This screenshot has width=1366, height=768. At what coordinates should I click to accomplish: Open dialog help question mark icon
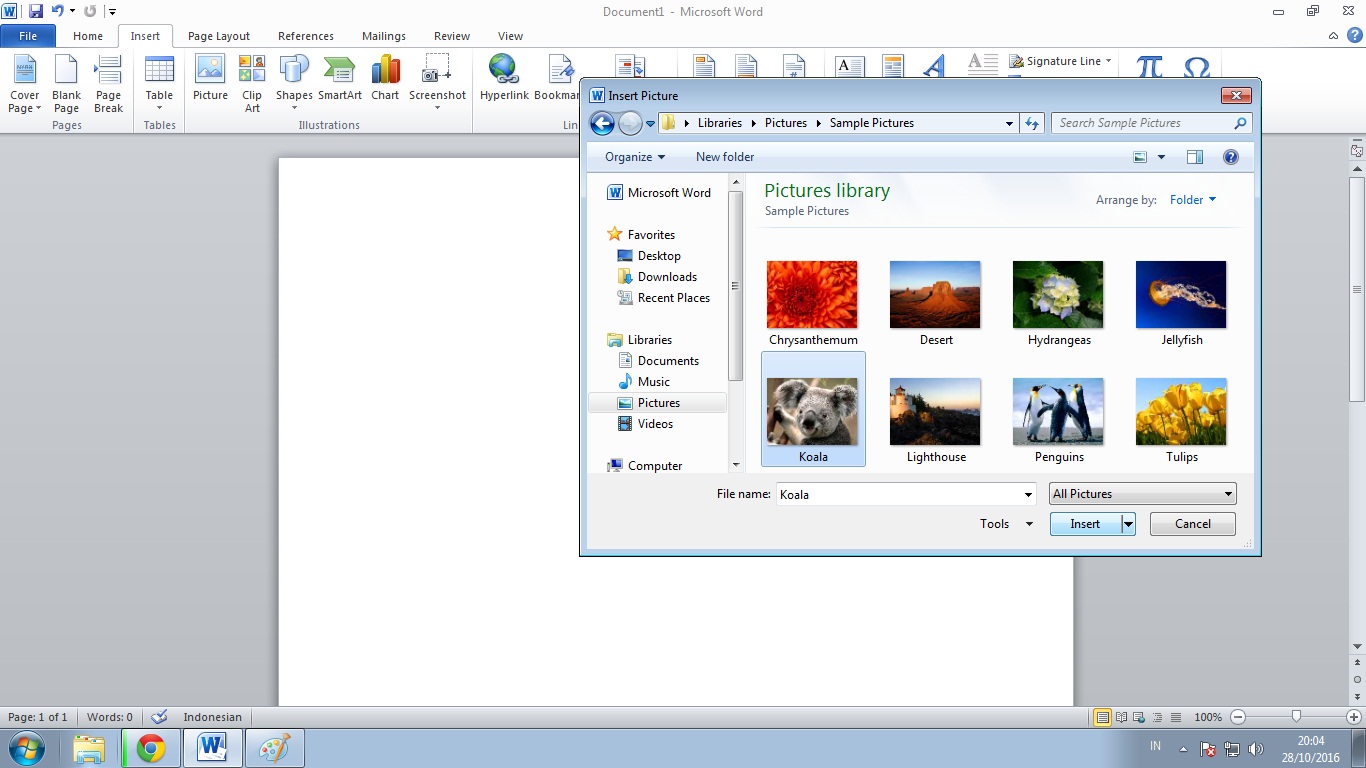tap(1231, 157)
